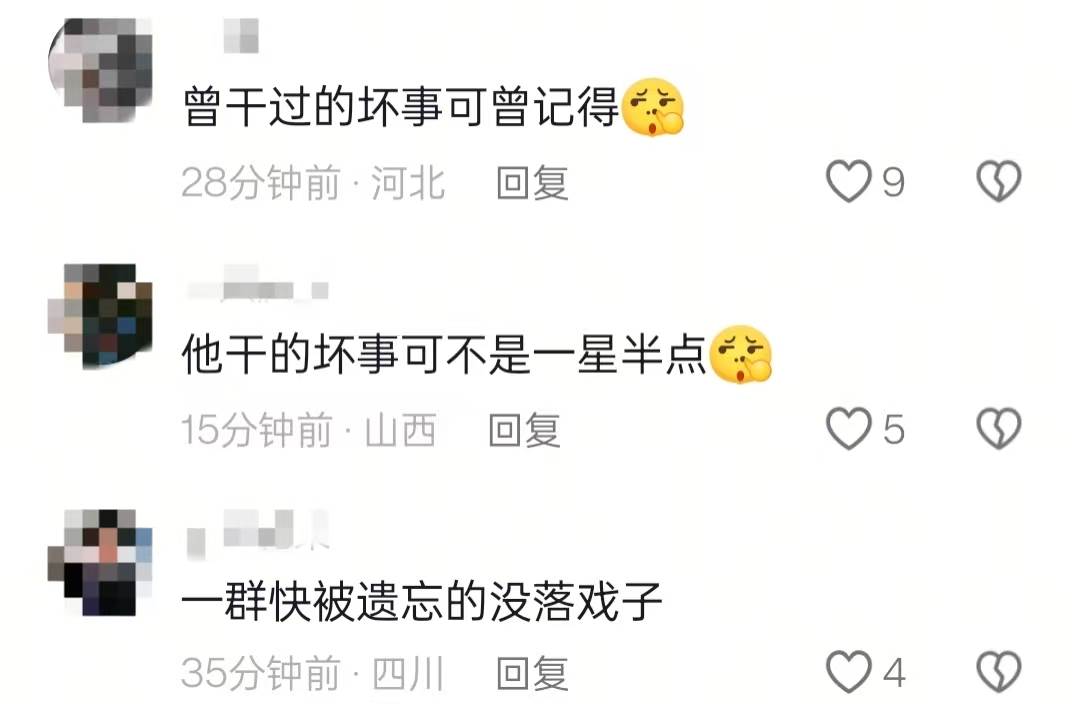Dislike the 河北 comment with broken heart
Viewport: 1080px width, 704px height.
pyautogui.click(x=998, y=182)
